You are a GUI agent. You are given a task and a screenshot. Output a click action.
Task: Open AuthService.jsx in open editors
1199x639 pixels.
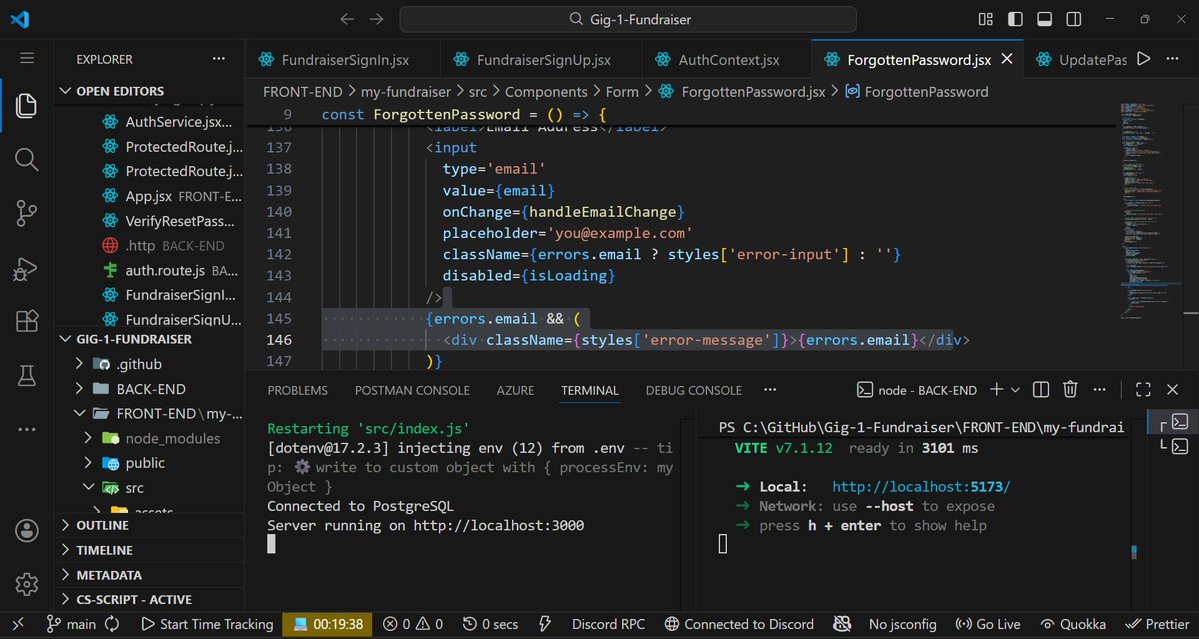[x=150, y=122]
